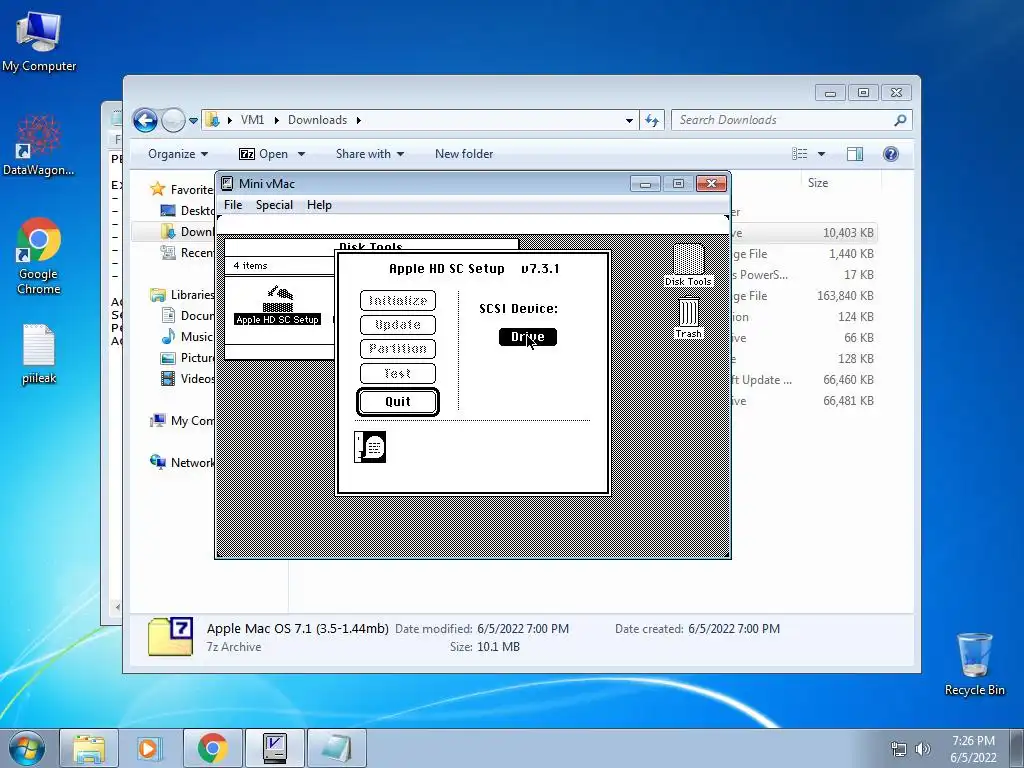This screenshot has height=768, width=1024.
Task: Click the Search Downloads field
Action: click(x=792, y=120)
